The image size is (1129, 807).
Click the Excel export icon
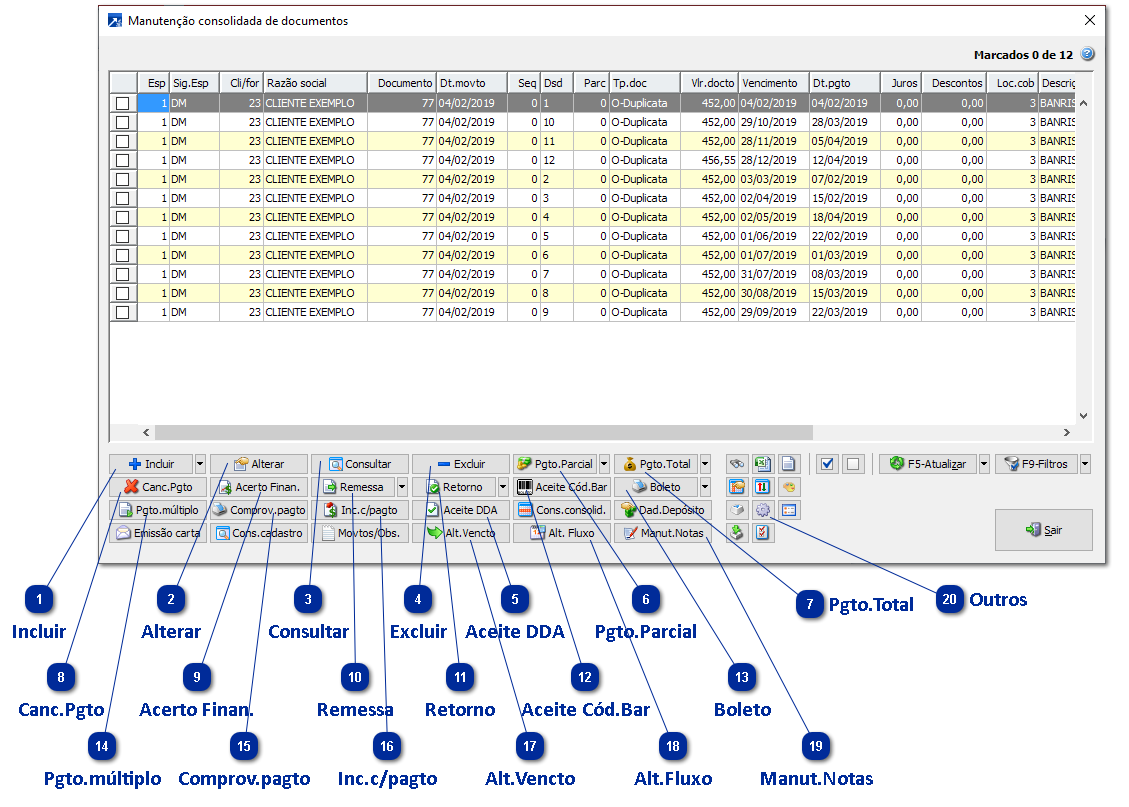point(762,464)
